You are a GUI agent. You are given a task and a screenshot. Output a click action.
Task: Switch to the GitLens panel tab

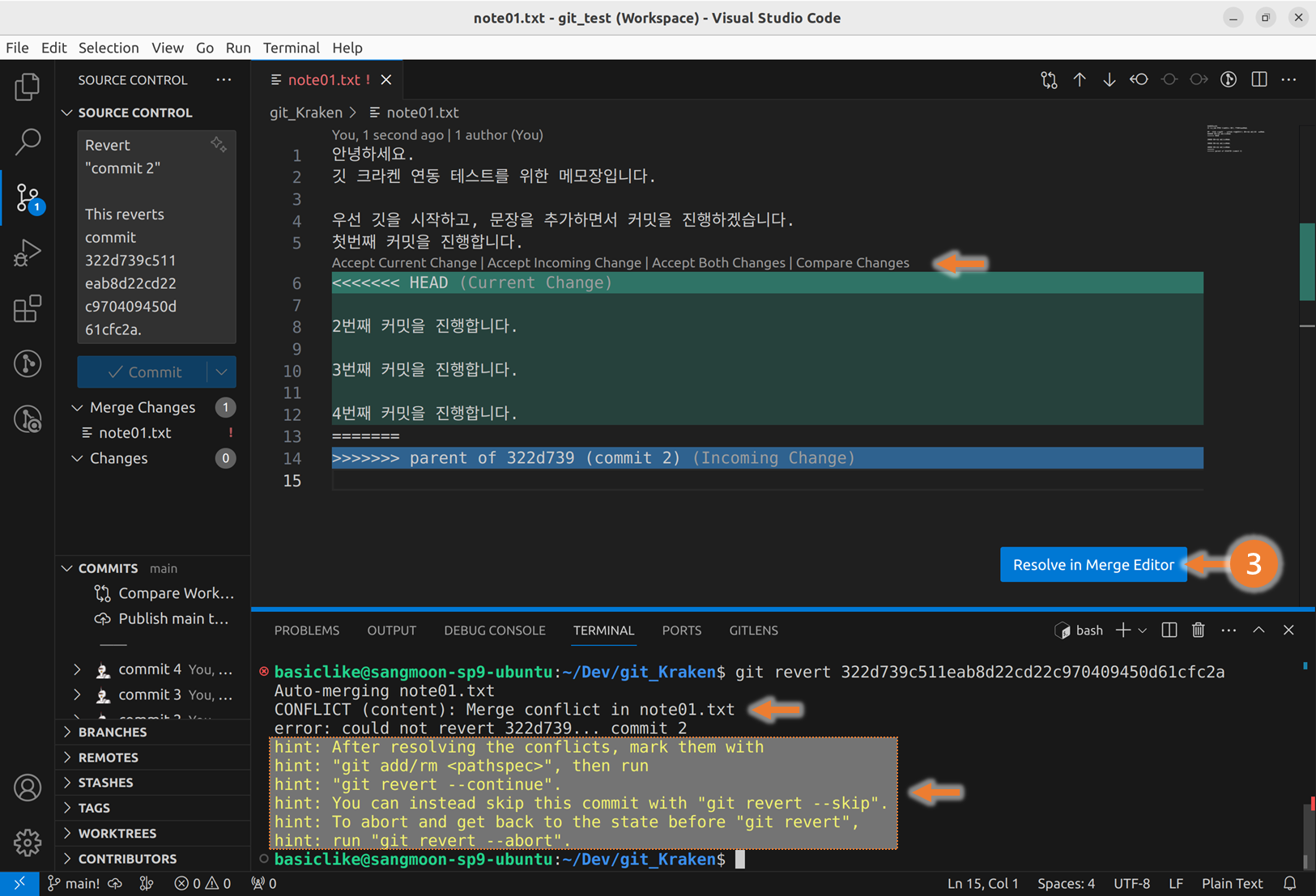coord(753,630)
